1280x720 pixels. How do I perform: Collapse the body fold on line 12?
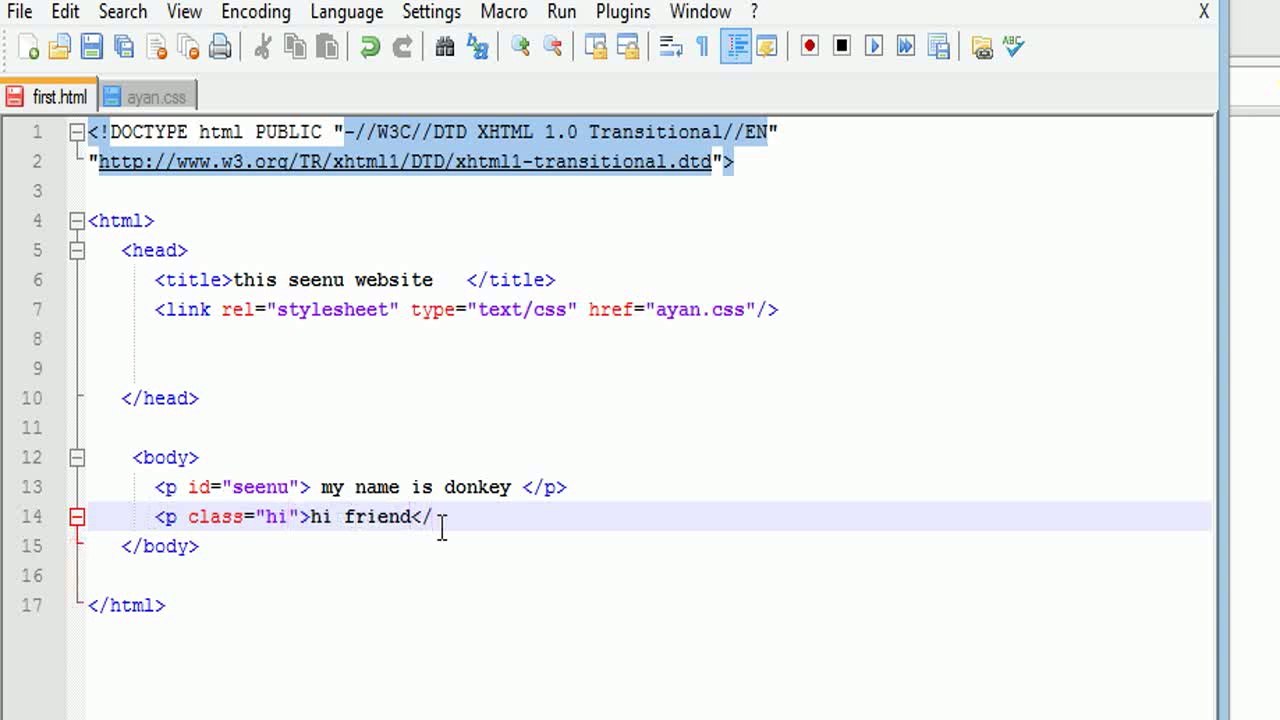[x=77, y=457]
